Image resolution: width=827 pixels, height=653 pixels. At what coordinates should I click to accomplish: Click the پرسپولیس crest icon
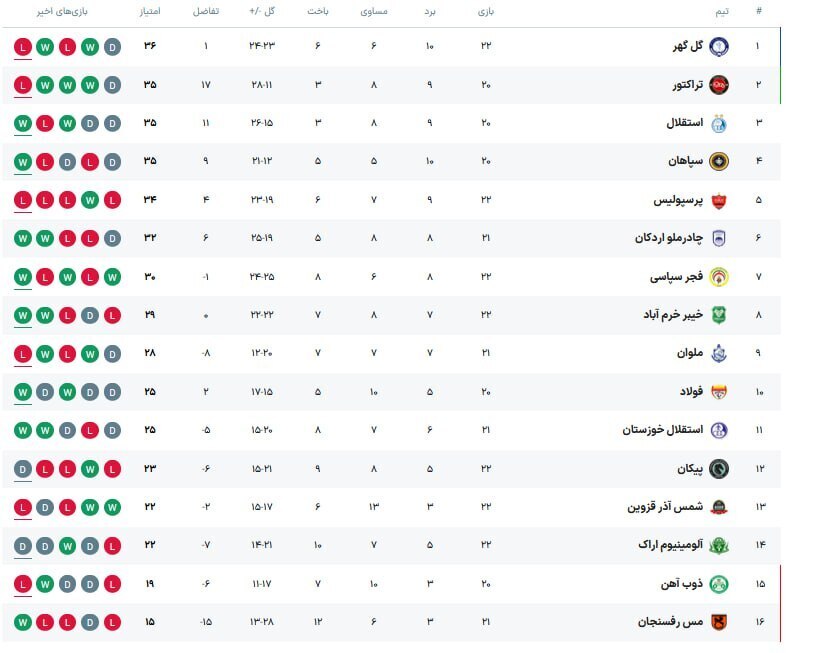click(x=720, y=199)
